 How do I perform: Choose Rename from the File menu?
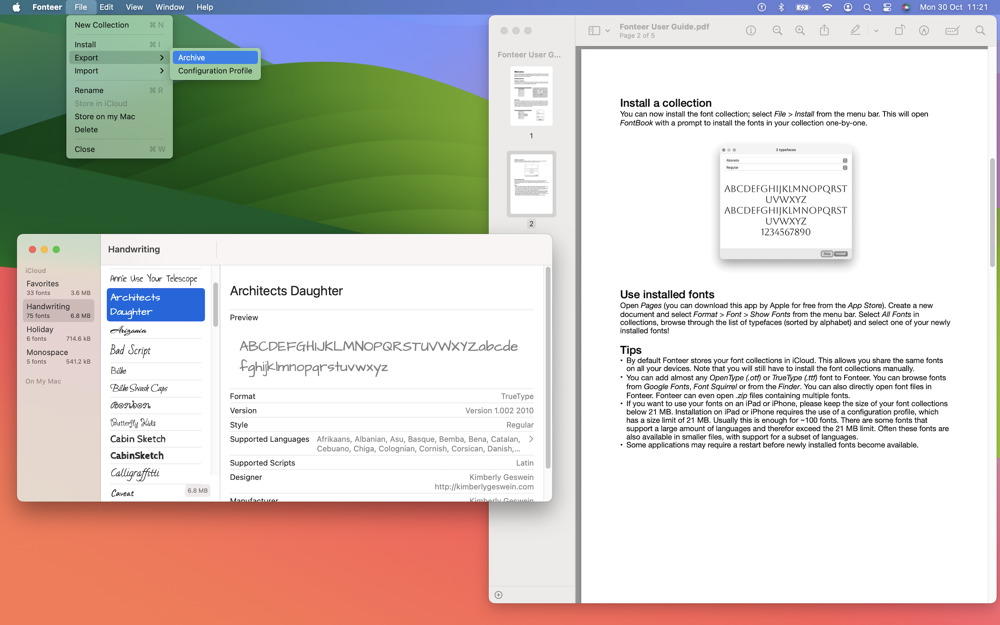(x=119, y=91)
